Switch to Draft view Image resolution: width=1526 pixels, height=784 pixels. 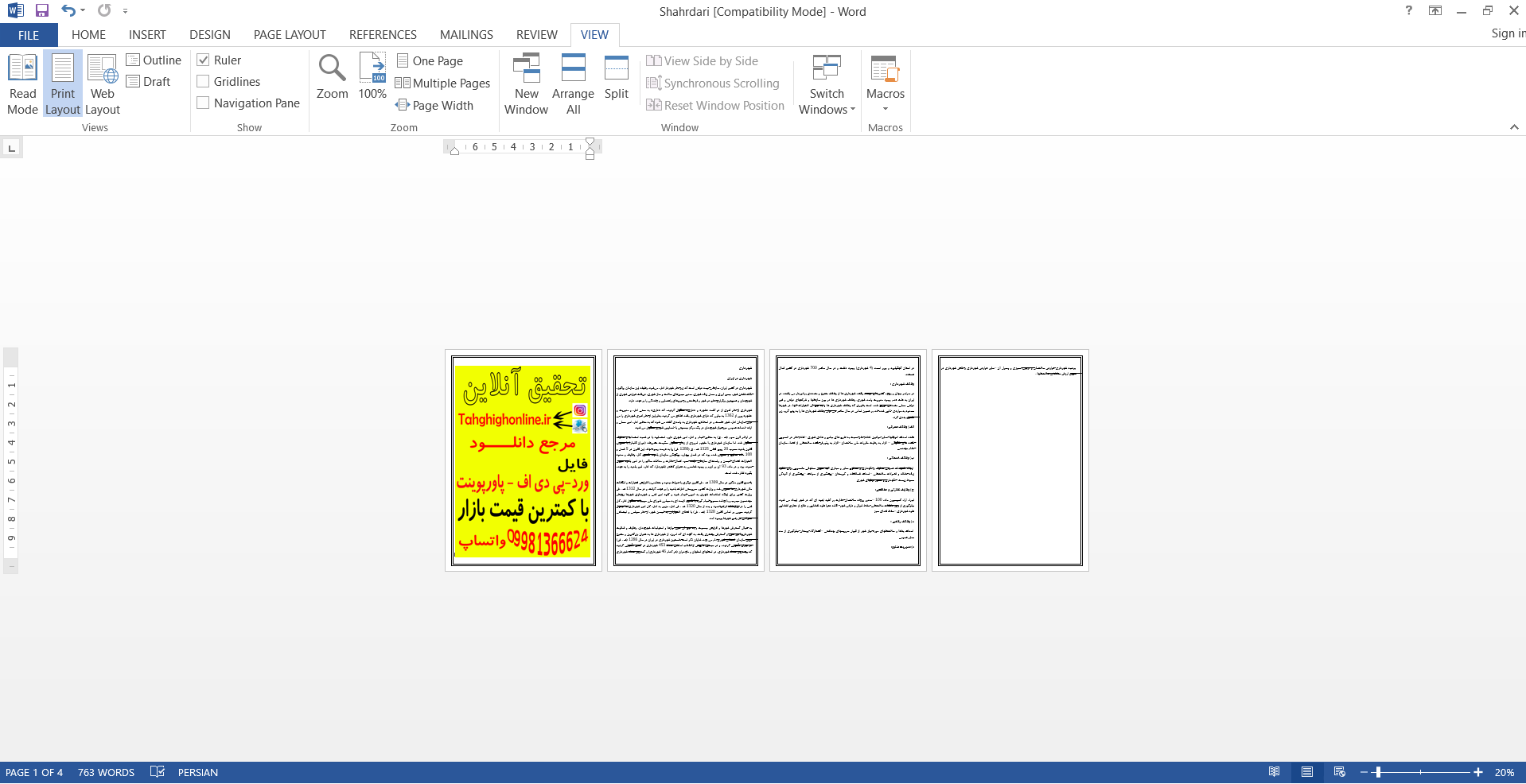coord(149,82)
